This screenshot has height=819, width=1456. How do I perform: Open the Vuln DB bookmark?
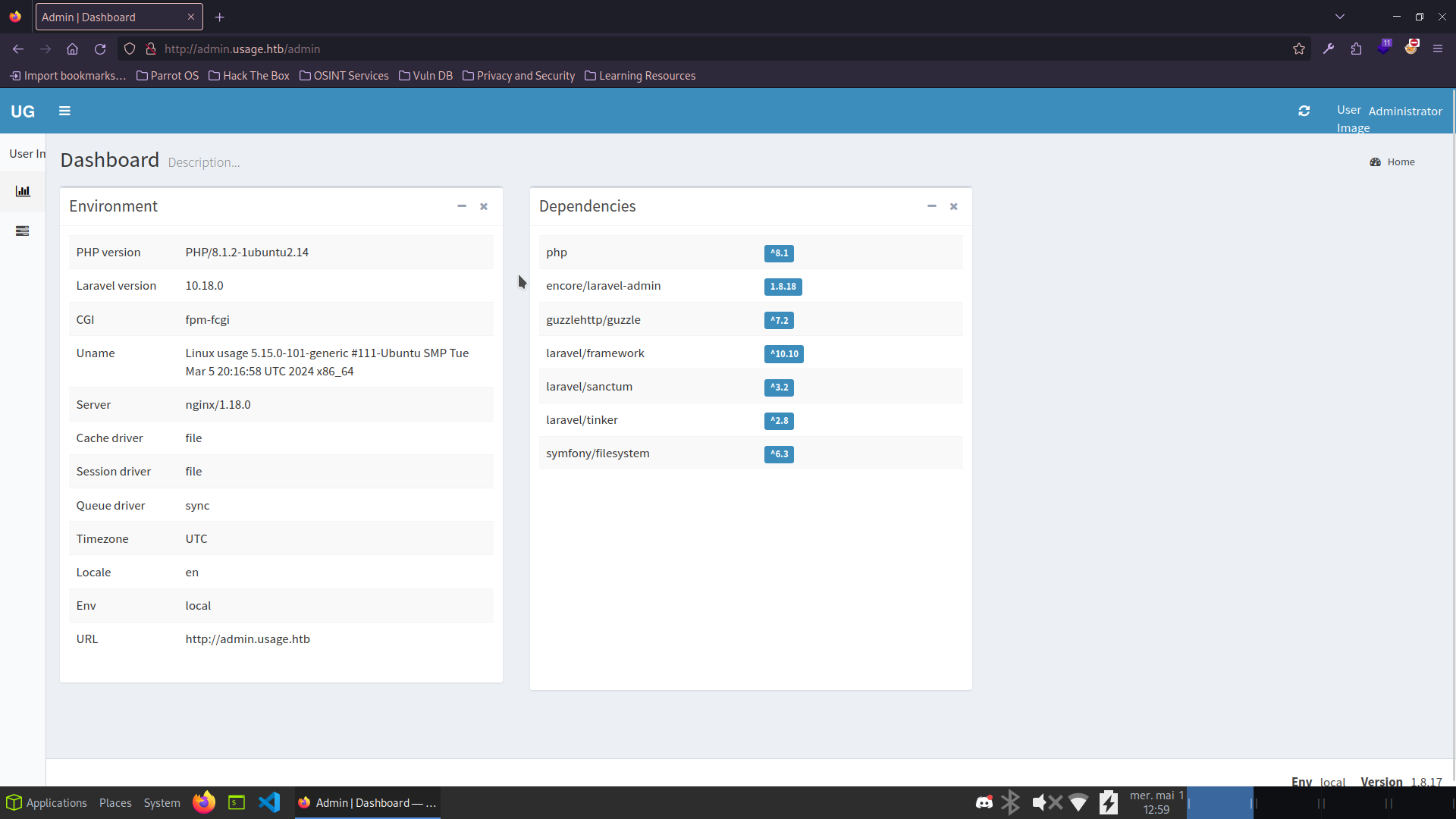tap(425, 75)
